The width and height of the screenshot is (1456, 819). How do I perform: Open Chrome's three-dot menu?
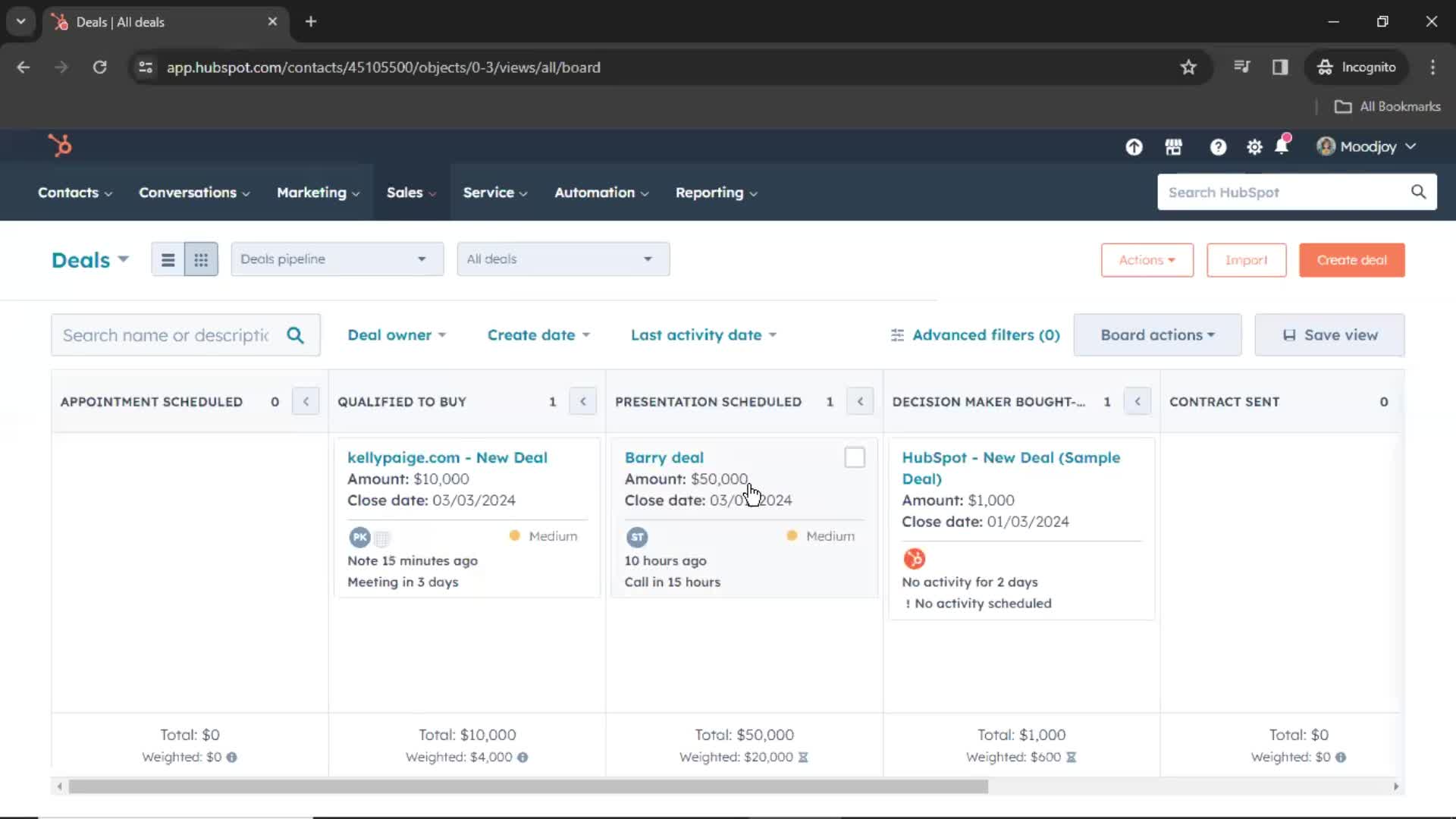click(x=1432, y=67)
